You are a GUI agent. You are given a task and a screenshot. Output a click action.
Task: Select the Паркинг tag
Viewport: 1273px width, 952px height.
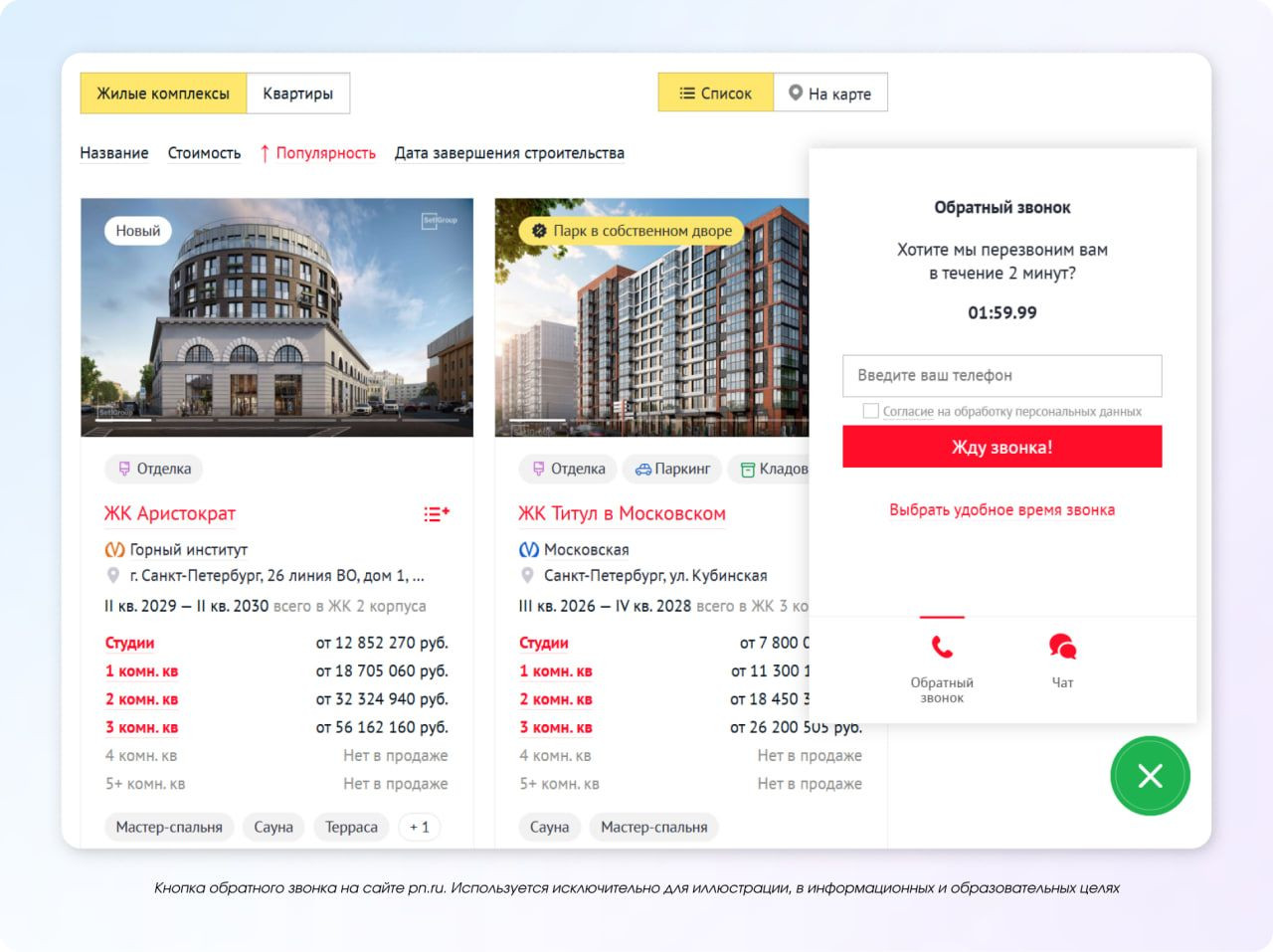click(x=672, y=469)
